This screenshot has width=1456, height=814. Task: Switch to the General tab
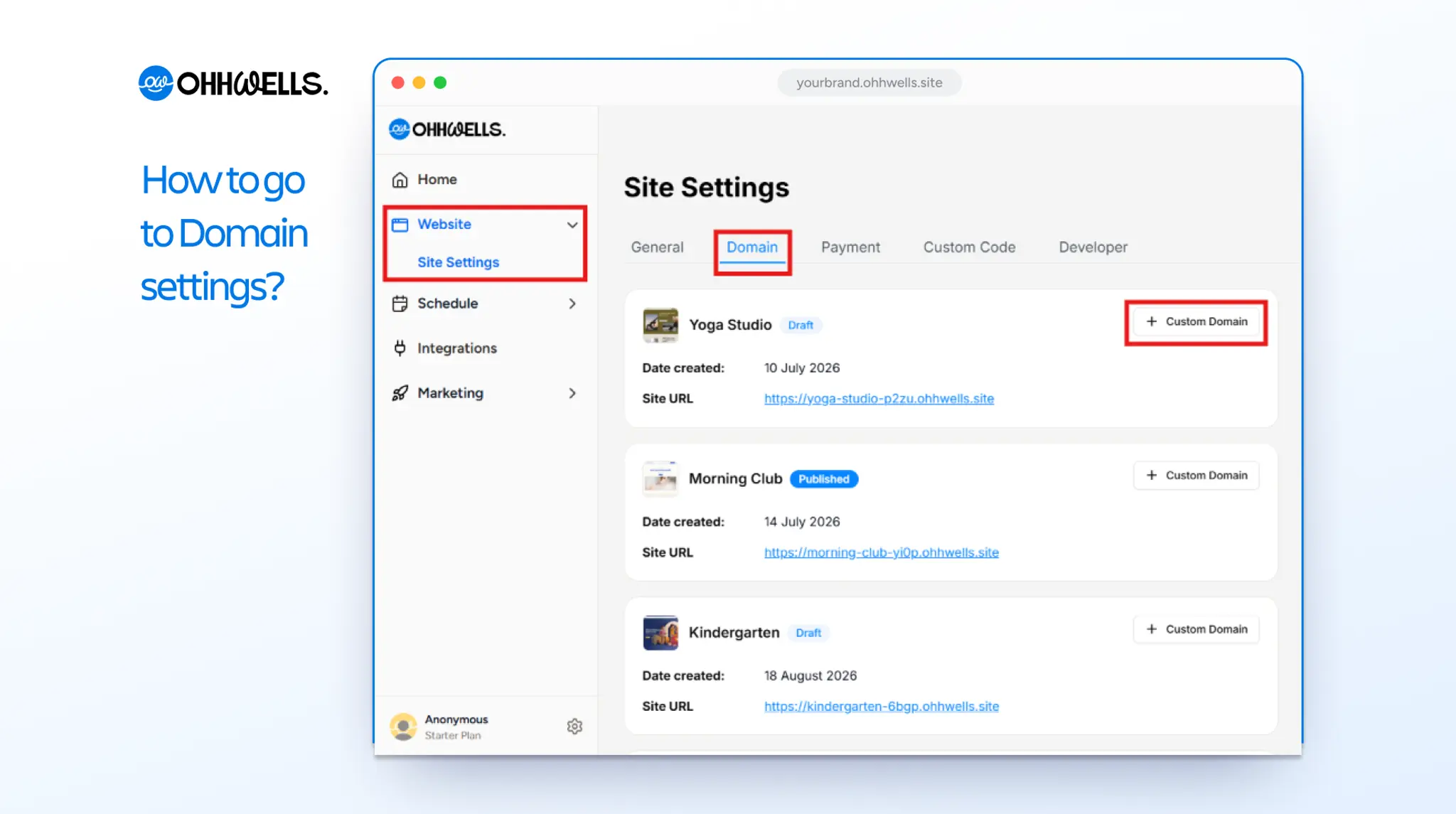point(657,247)
